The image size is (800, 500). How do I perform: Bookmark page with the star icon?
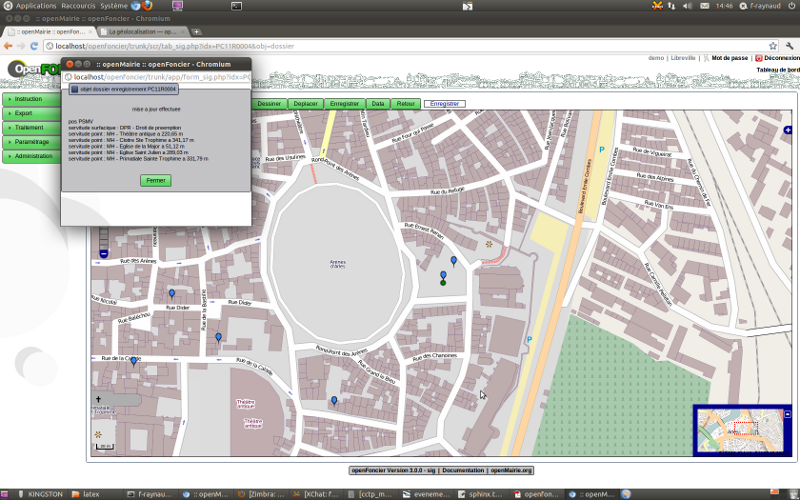[x=772, y=46]
